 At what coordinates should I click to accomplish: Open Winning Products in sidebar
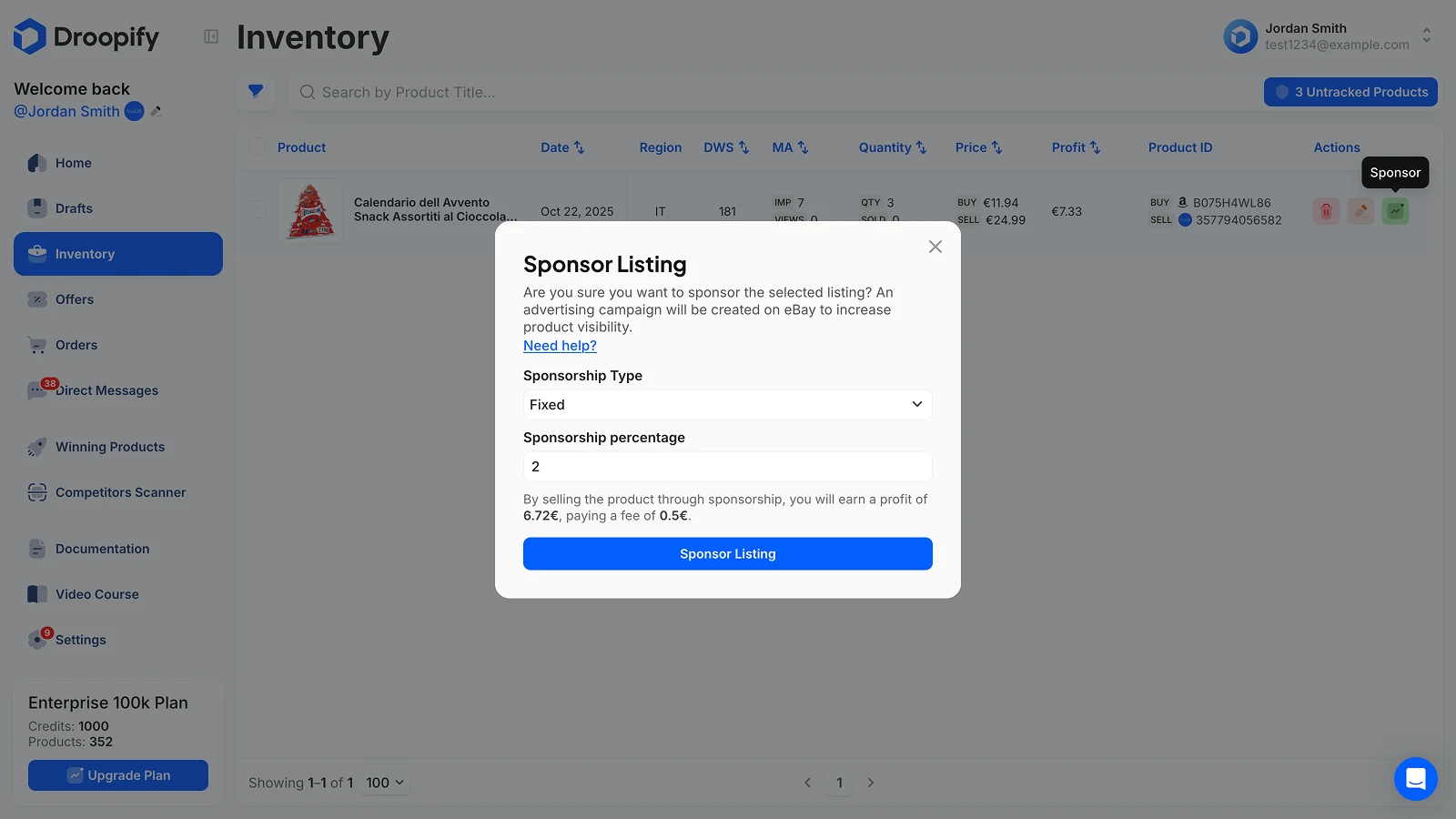[109, 447]
